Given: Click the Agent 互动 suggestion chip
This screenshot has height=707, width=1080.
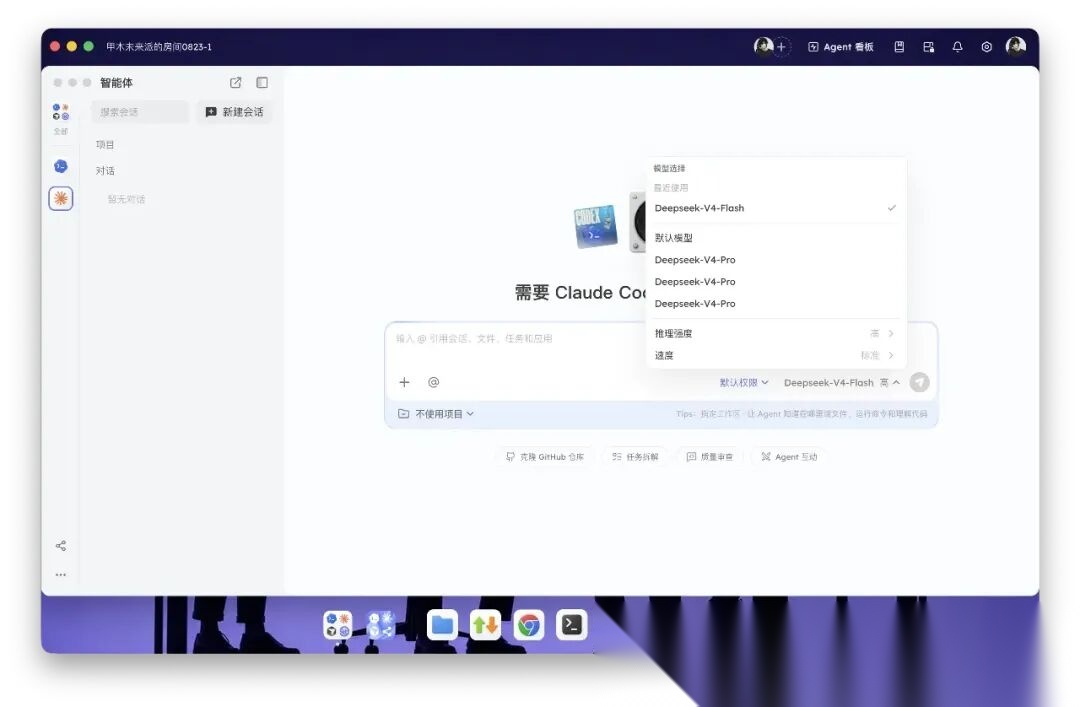Looking at the screenshot, I should tap(789, 457).
